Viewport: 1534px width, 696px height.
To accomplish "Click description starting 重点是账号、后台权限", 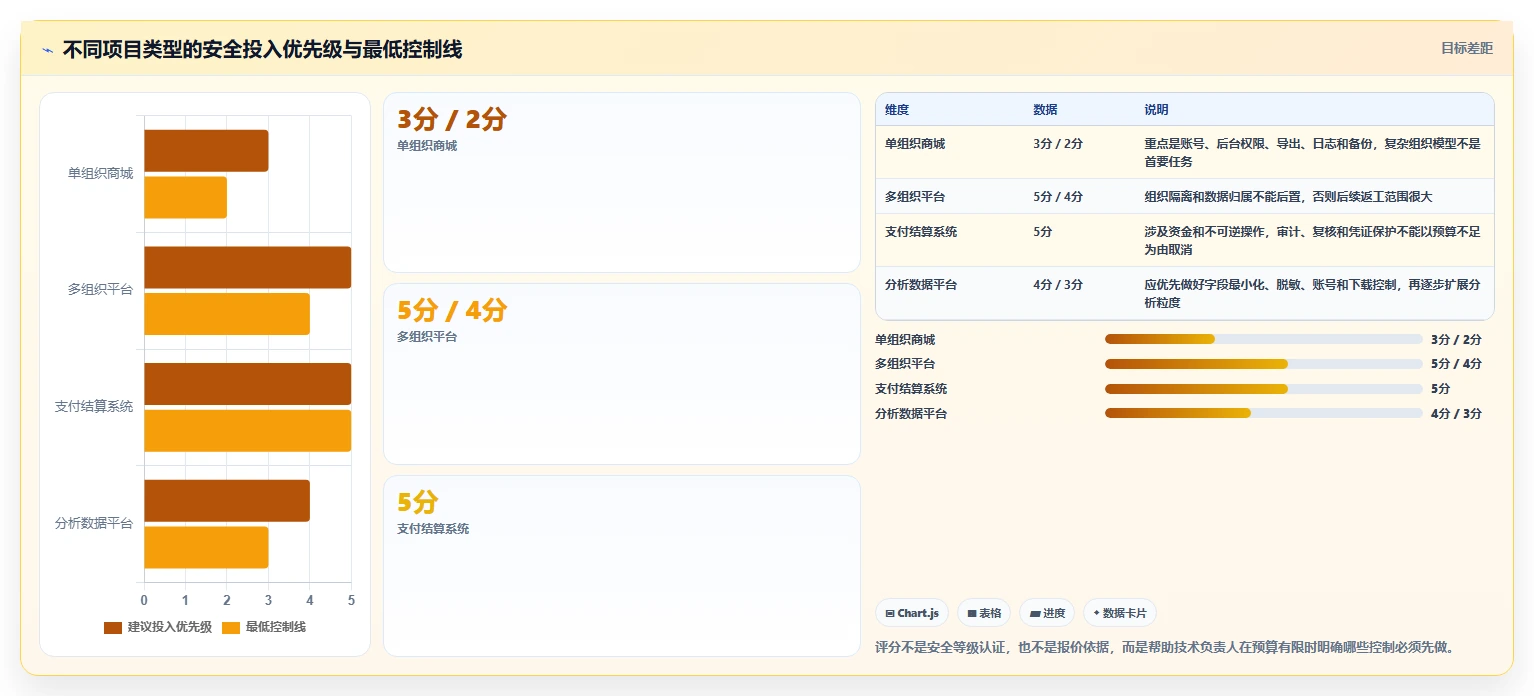I will [1312, 153].
